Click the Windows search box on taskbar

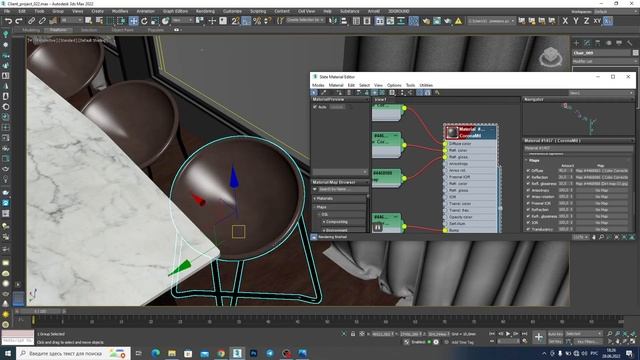coord(73,353)
